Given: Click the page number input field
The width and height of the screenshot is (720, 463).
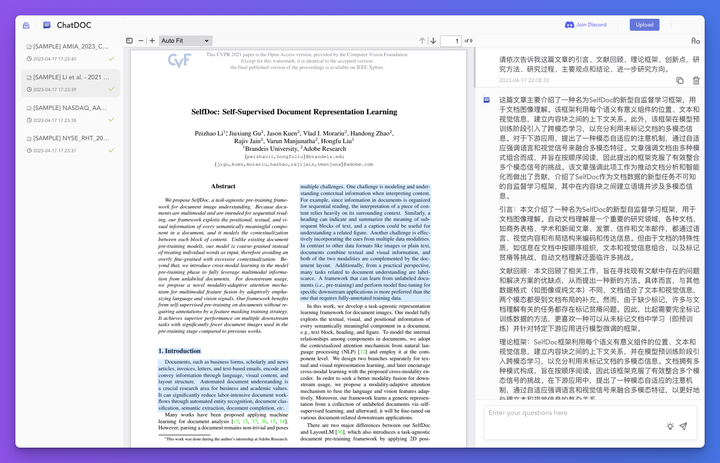Looking at the screenshot, I should [450, 41].
